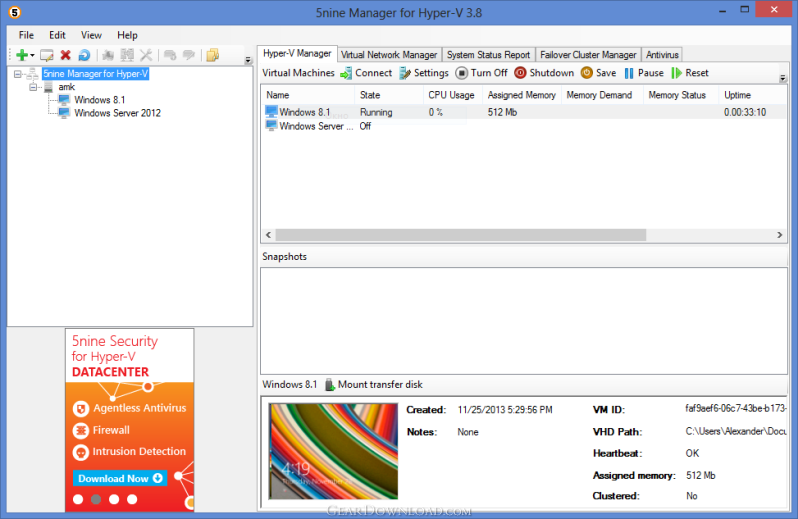Click the grey second carousel dot in ad
This screenshot has height=519, width=798.
pos(96,500)
